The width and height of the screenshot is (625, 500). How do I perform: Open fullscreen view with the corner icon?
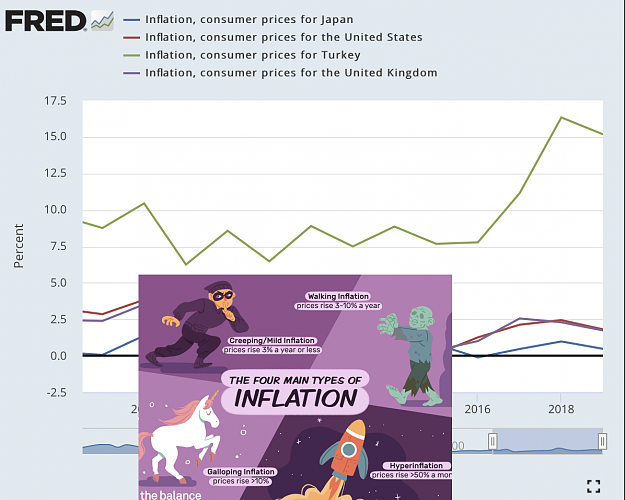(x=594, y=486)
